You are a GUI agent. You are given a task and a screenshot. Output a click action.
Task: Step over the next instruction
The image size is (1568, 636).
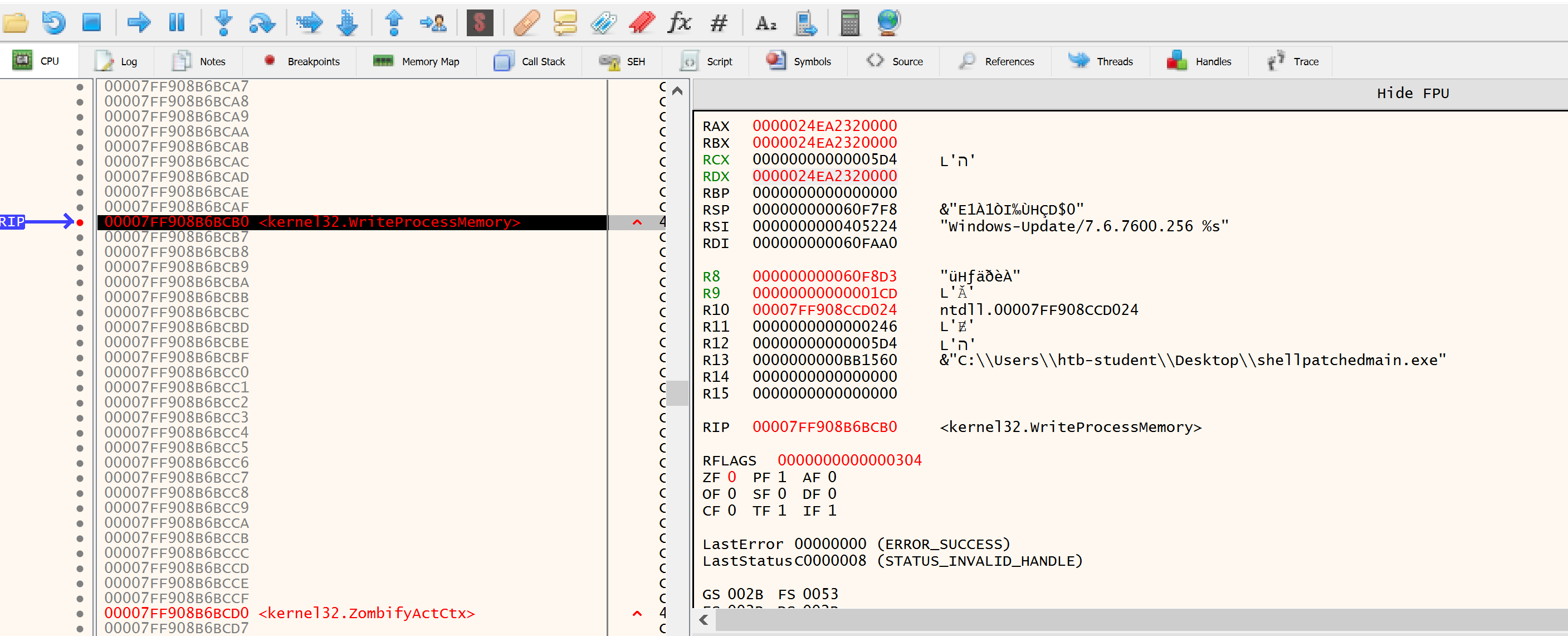(262, 23)
